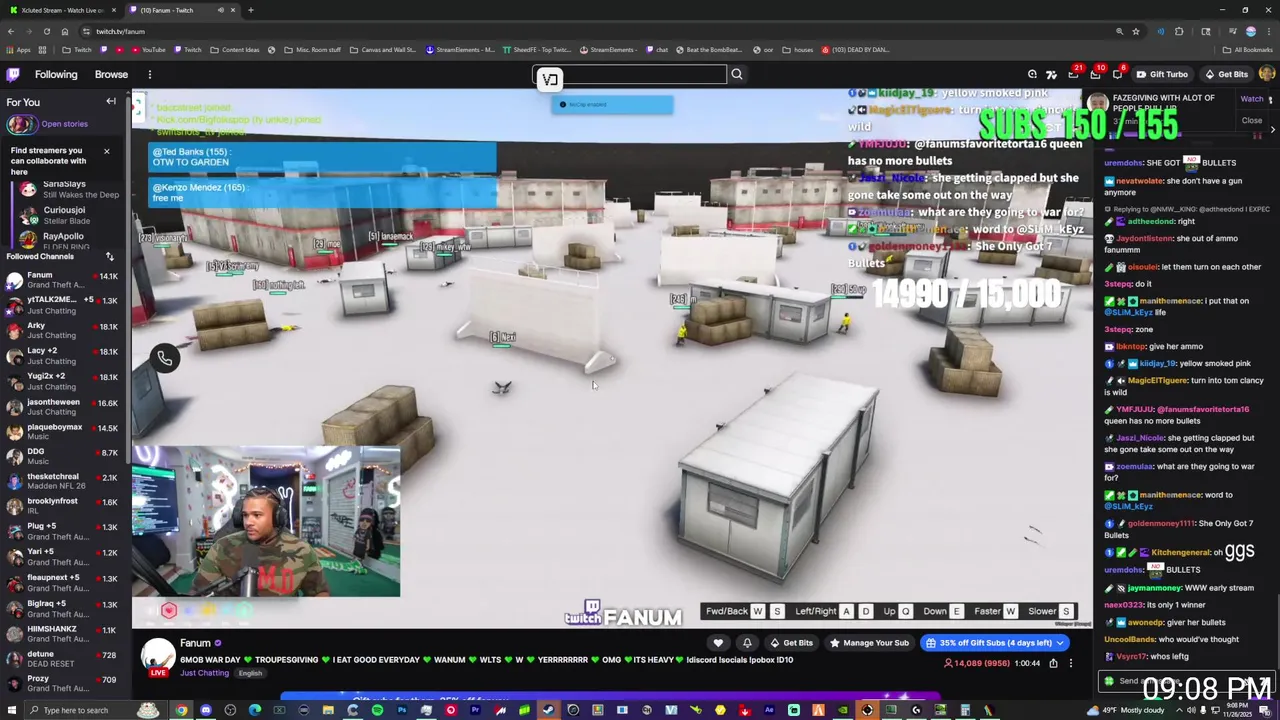Click the Just Chatting category link
The width and height of the screenshot is (1280, 720).
click(x=204, y=673)
